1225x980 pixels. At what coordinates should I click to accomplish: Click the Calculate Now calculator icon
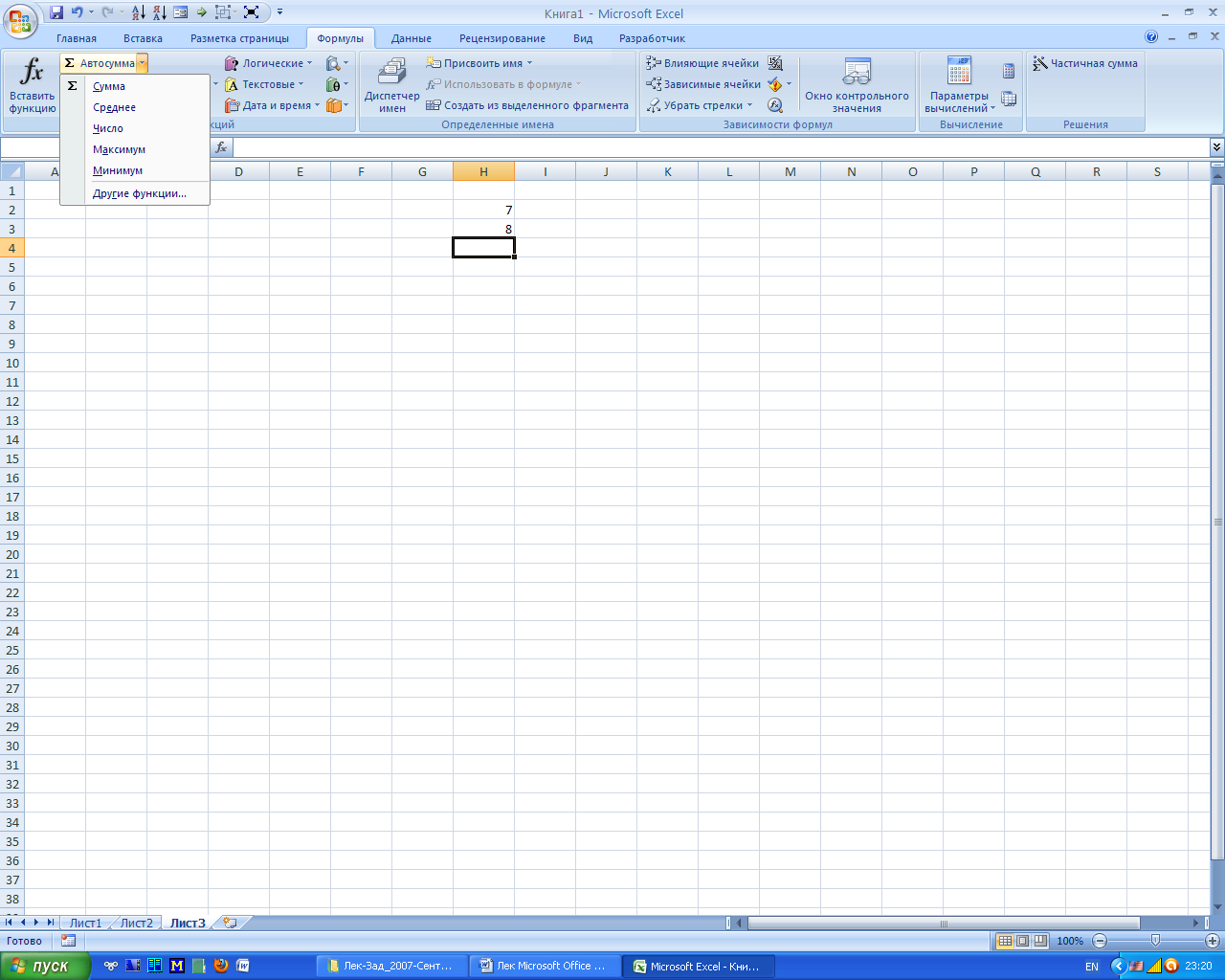click(1009, 71)
